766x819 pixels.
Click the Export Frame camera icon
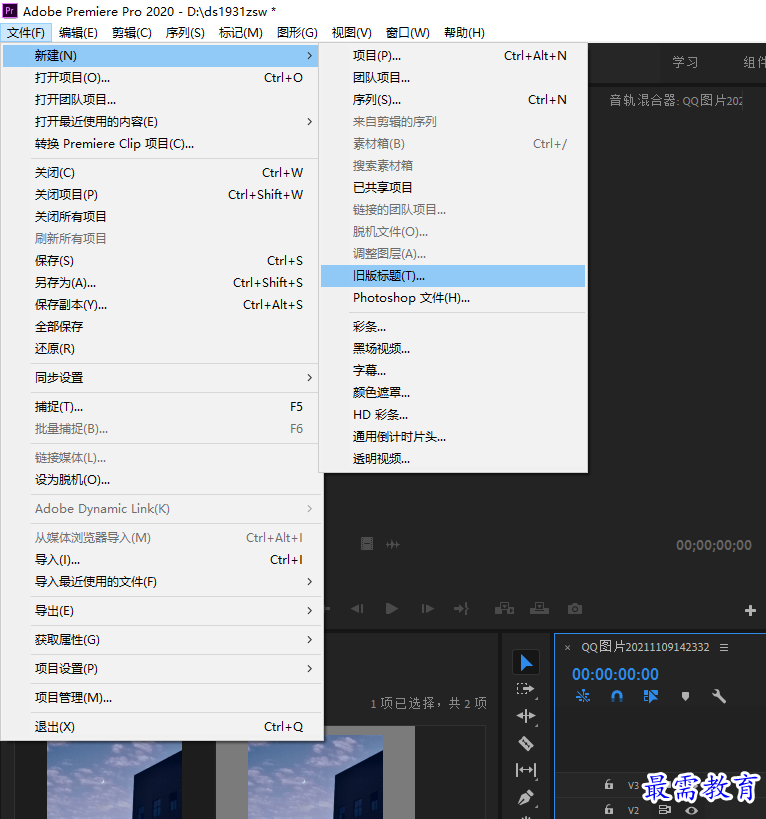tap(575, 609)
